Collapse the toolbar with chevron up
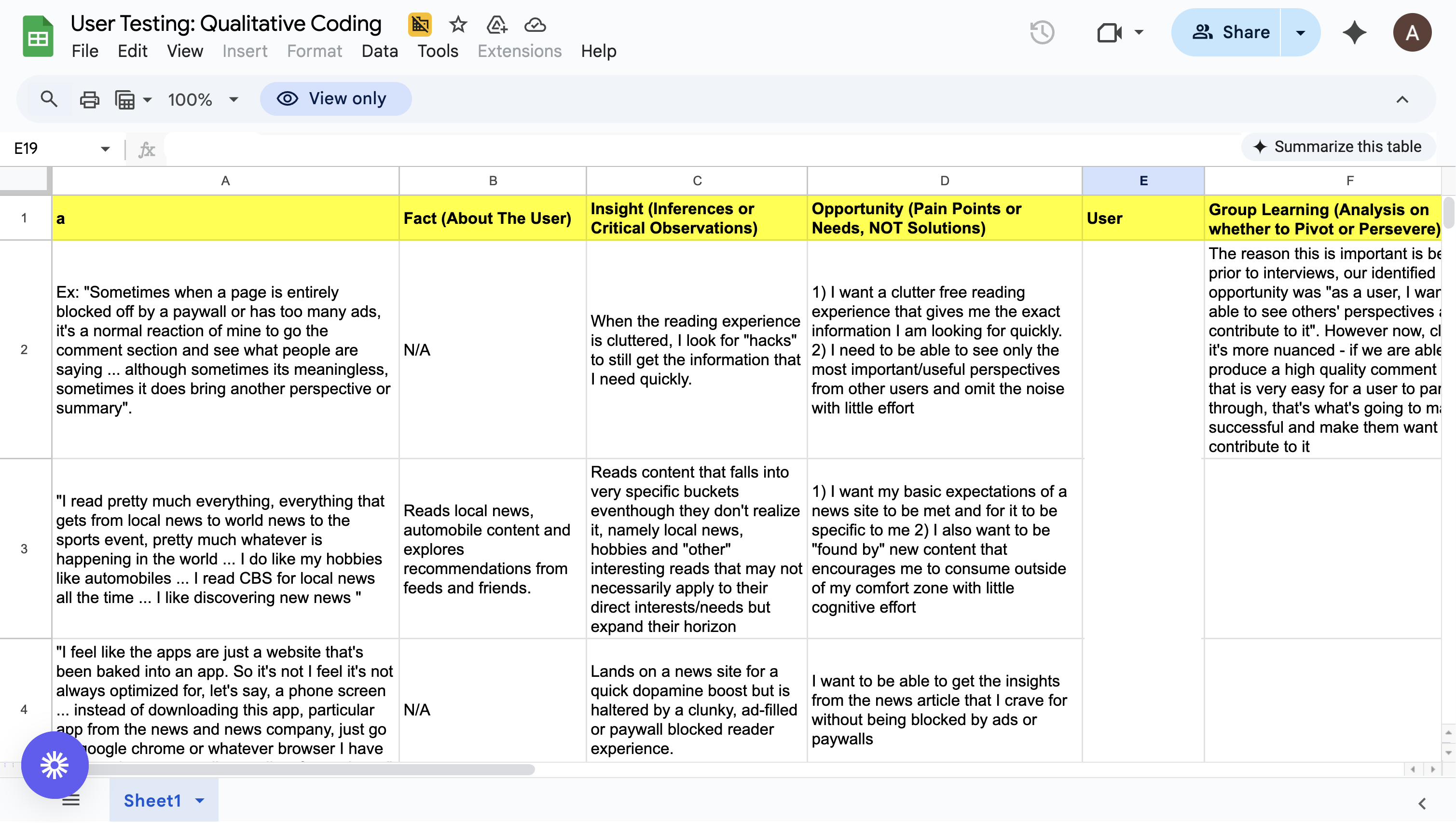The width and height of the screenshot is (1456, 823). [1402, 99]
